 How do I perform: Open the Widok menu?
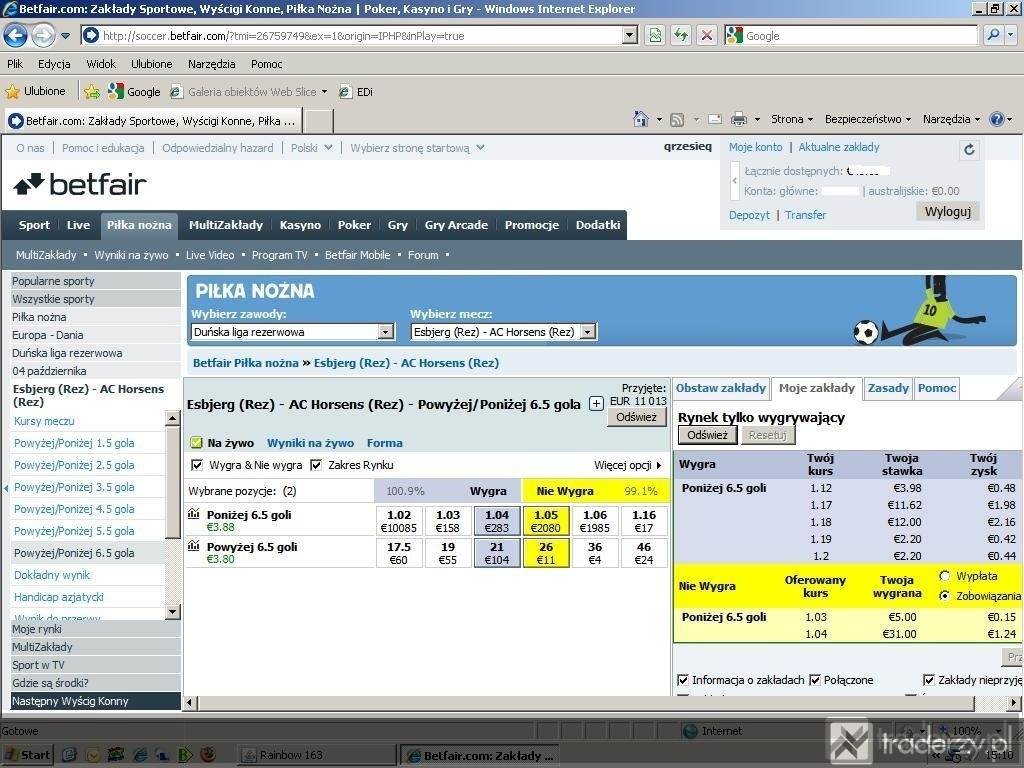pyautogui.click(x=101, y=64)
